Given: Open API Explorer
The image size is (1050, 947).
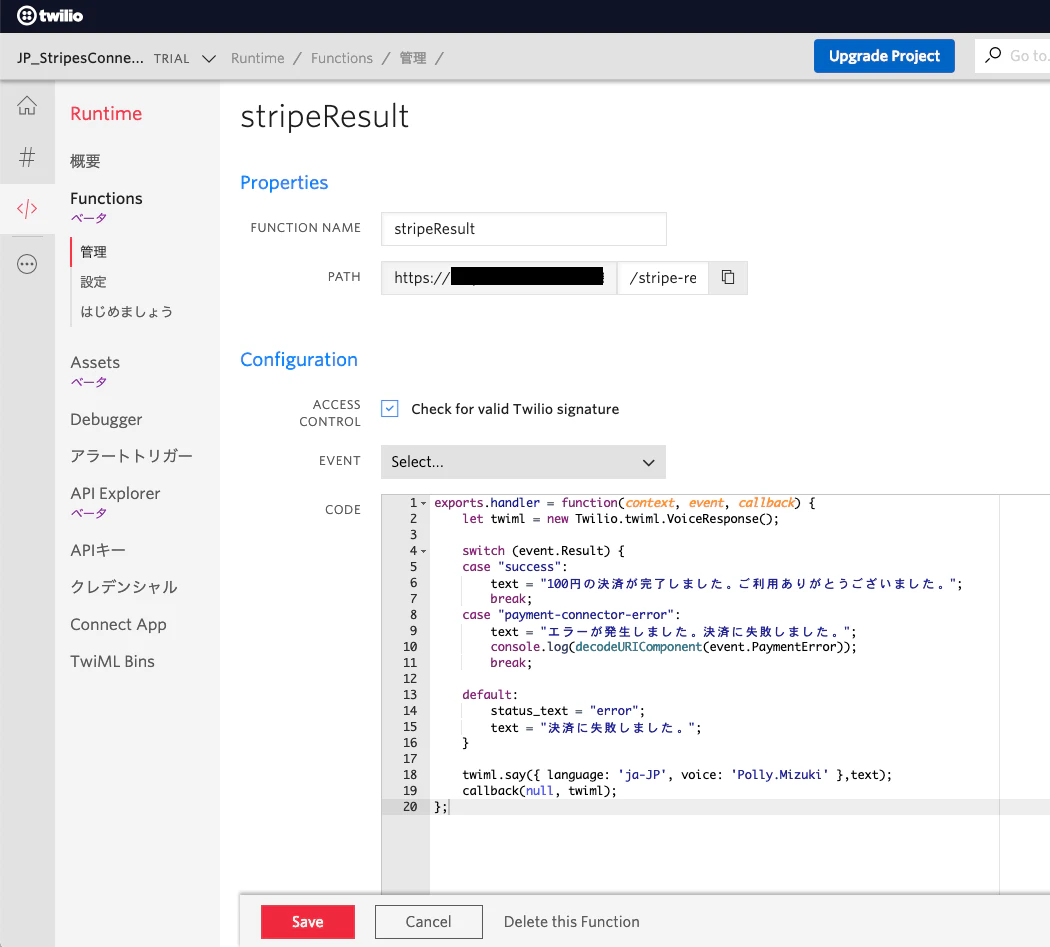Looking at the screenshot, I should point(115,494).
